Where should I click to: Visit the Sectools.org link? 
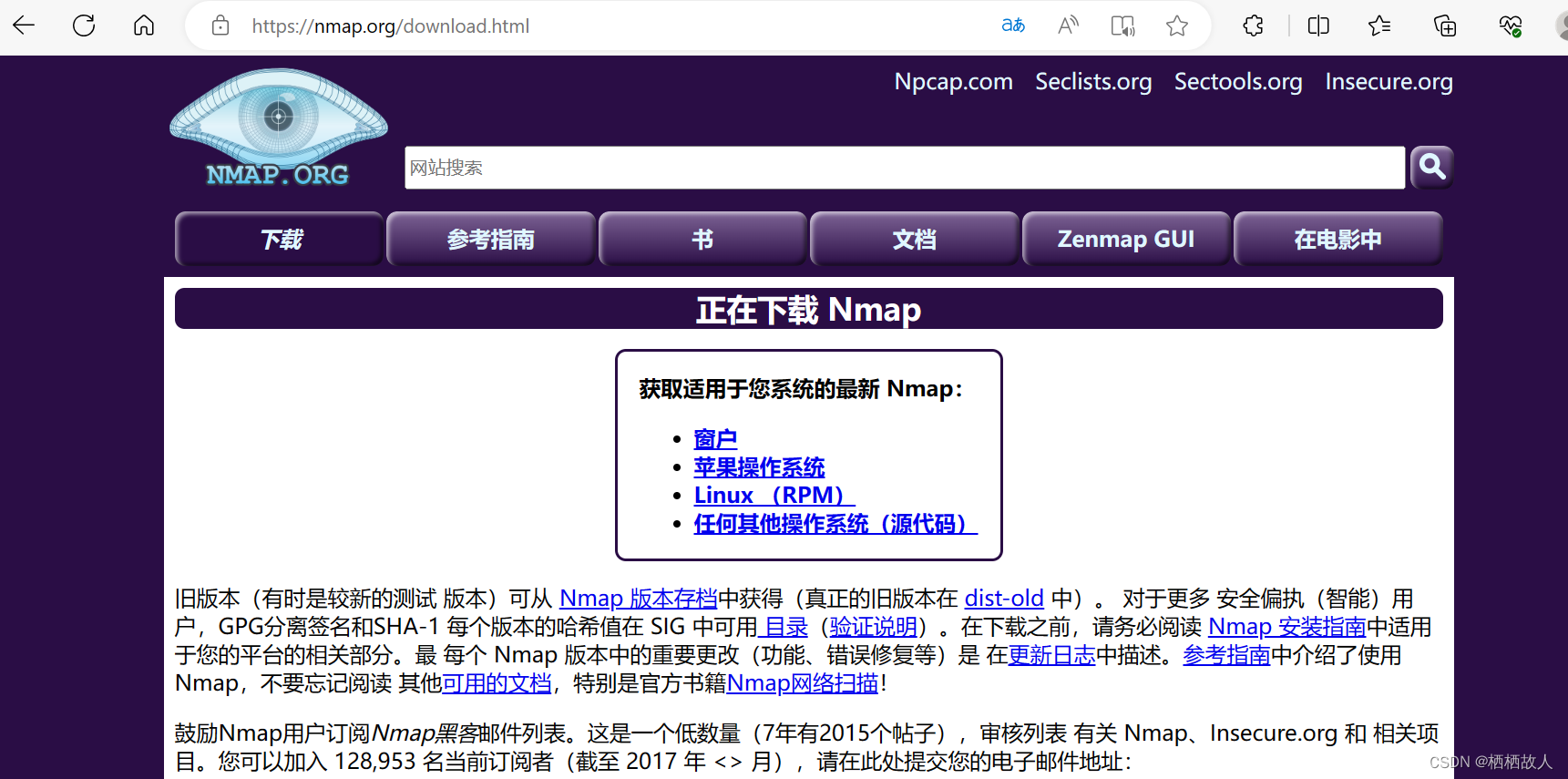[1238, 81]
